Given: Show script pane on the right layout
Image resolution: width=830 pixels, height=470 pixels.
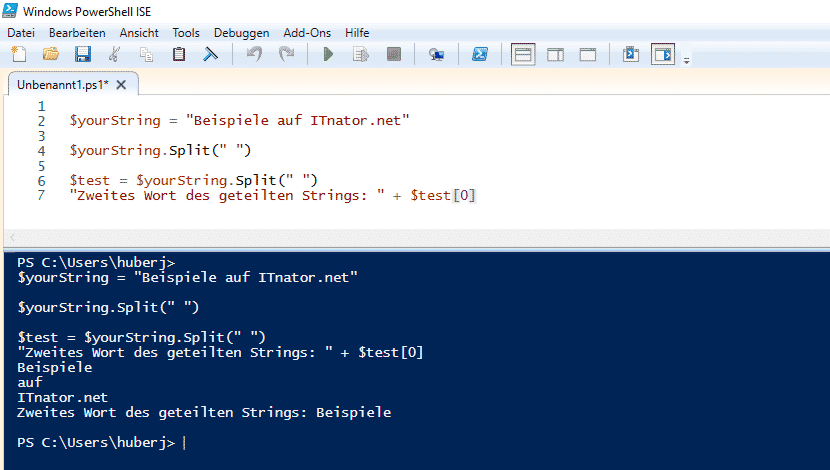Looking at the screenshot, I should click(x=555, y=54).
